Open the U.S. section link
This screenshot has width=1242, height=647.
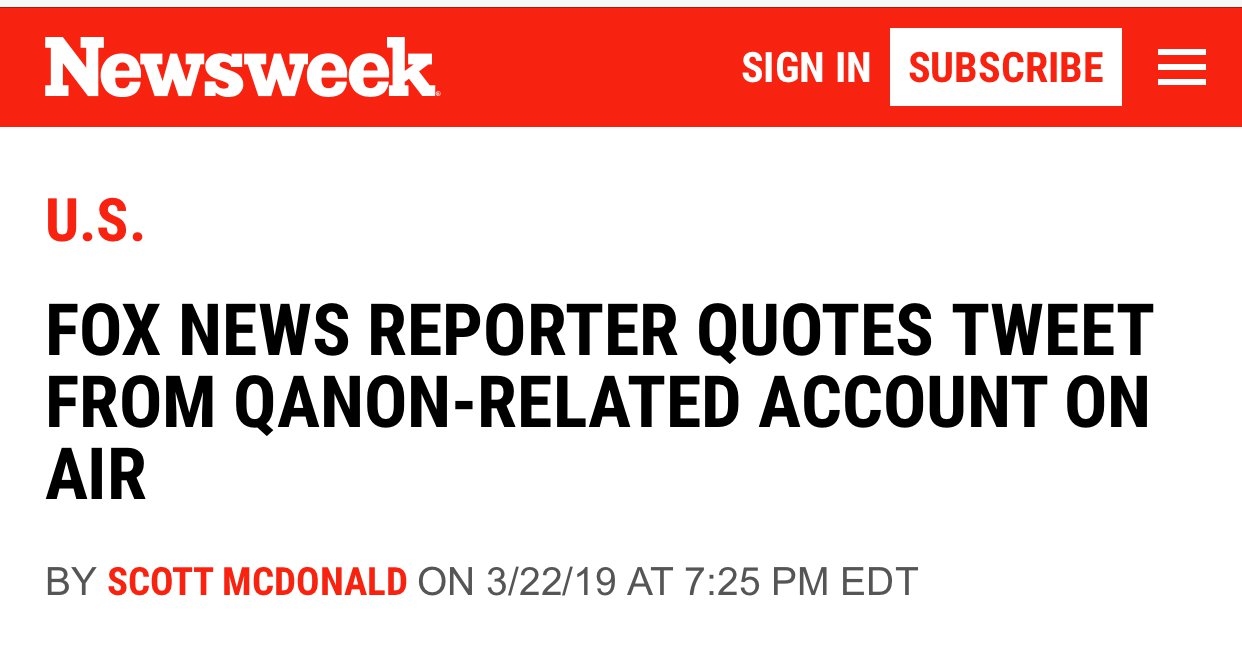tap(95, 220)
